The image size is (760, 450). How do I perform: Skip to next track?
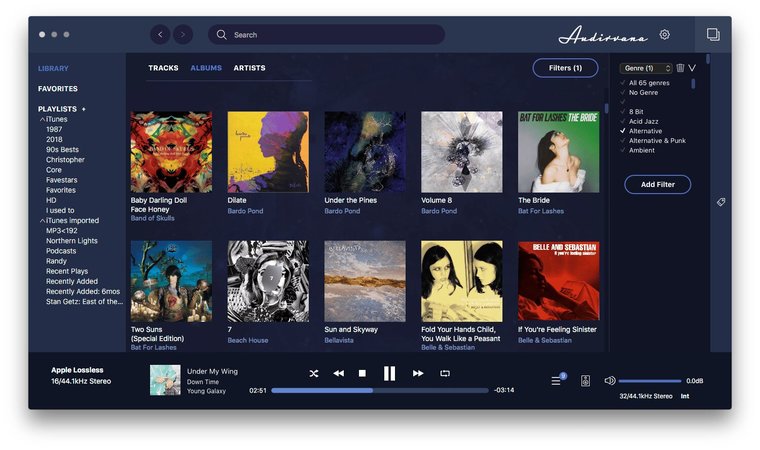(418, 373)
